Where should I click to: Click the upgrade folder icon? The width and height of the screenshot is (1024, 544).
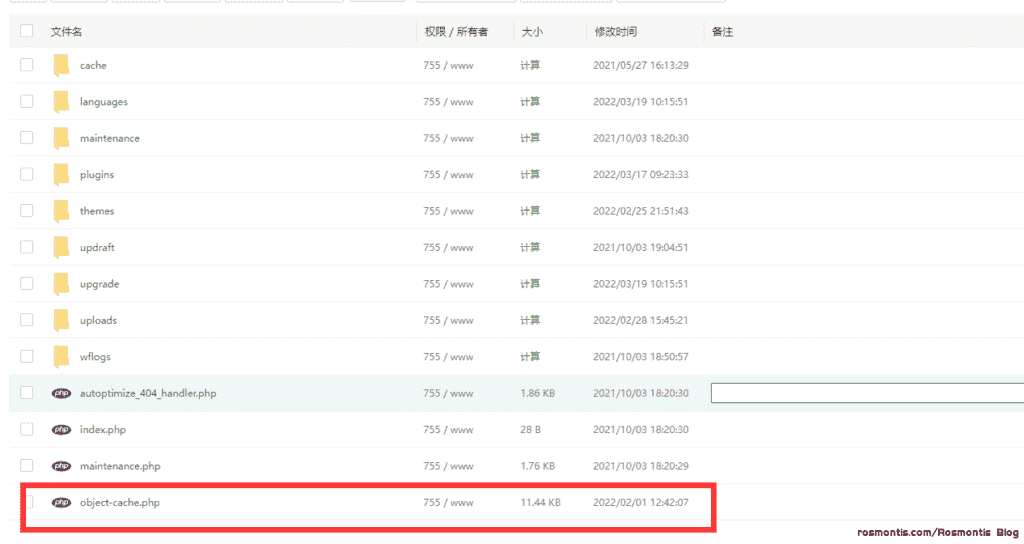pos(61,284)
